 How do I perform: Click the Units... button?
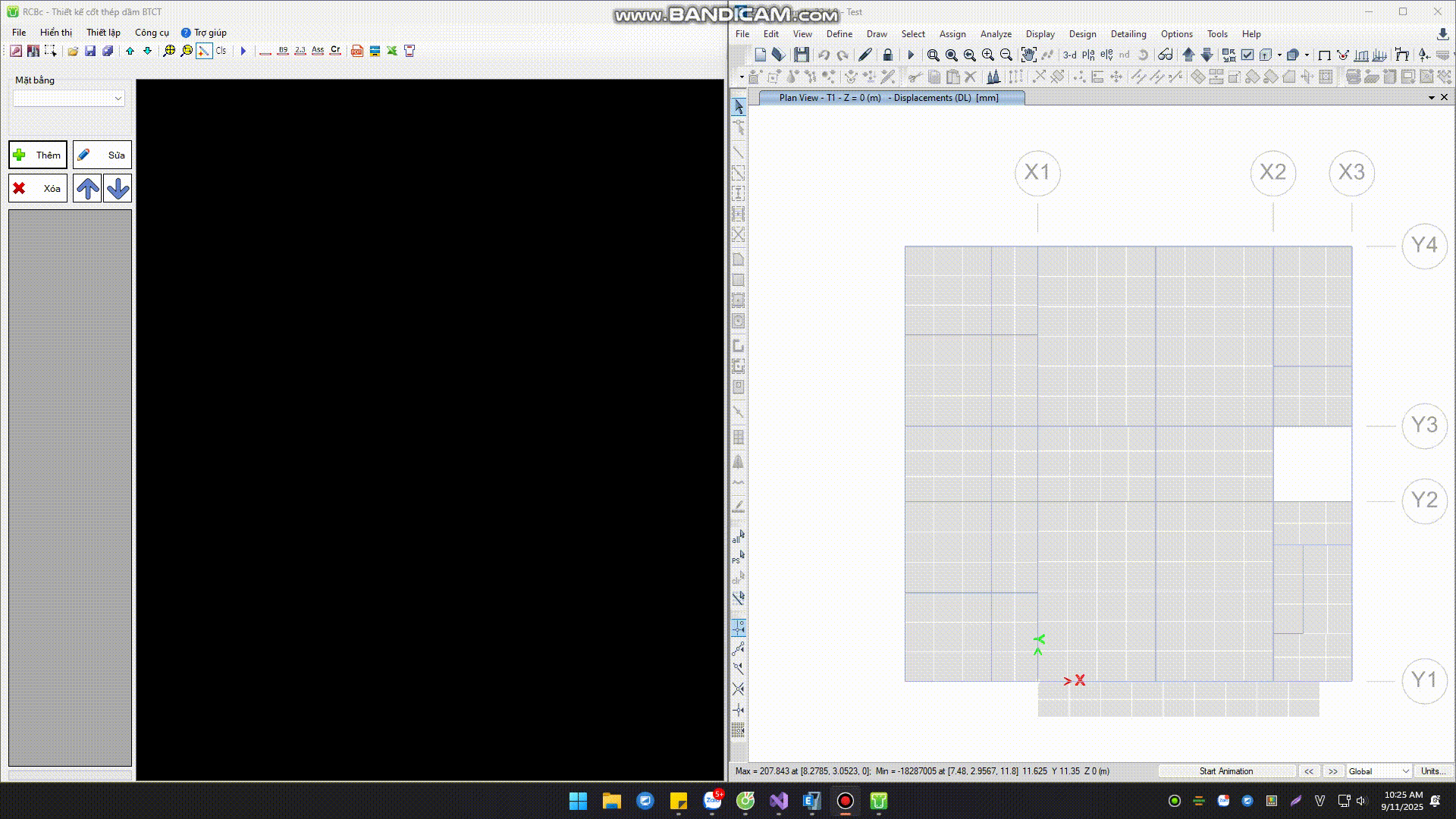click(x=1432, y=771)
